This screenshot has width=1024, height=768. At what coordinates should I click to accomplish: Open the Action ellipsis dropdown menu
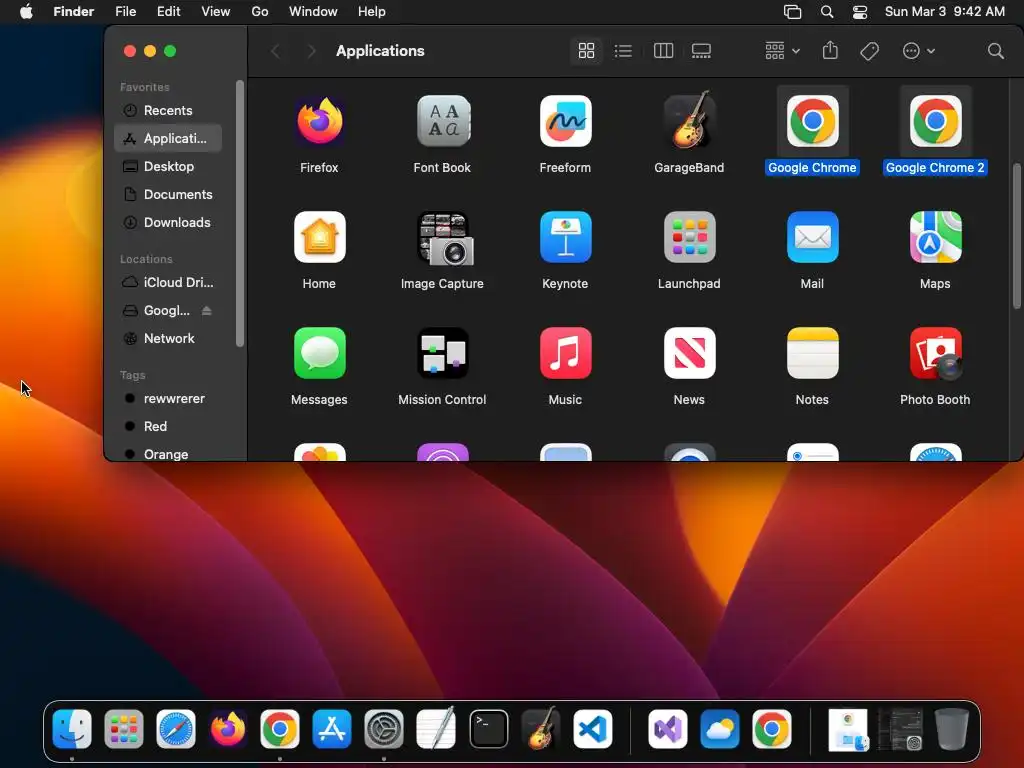[918, 51]
